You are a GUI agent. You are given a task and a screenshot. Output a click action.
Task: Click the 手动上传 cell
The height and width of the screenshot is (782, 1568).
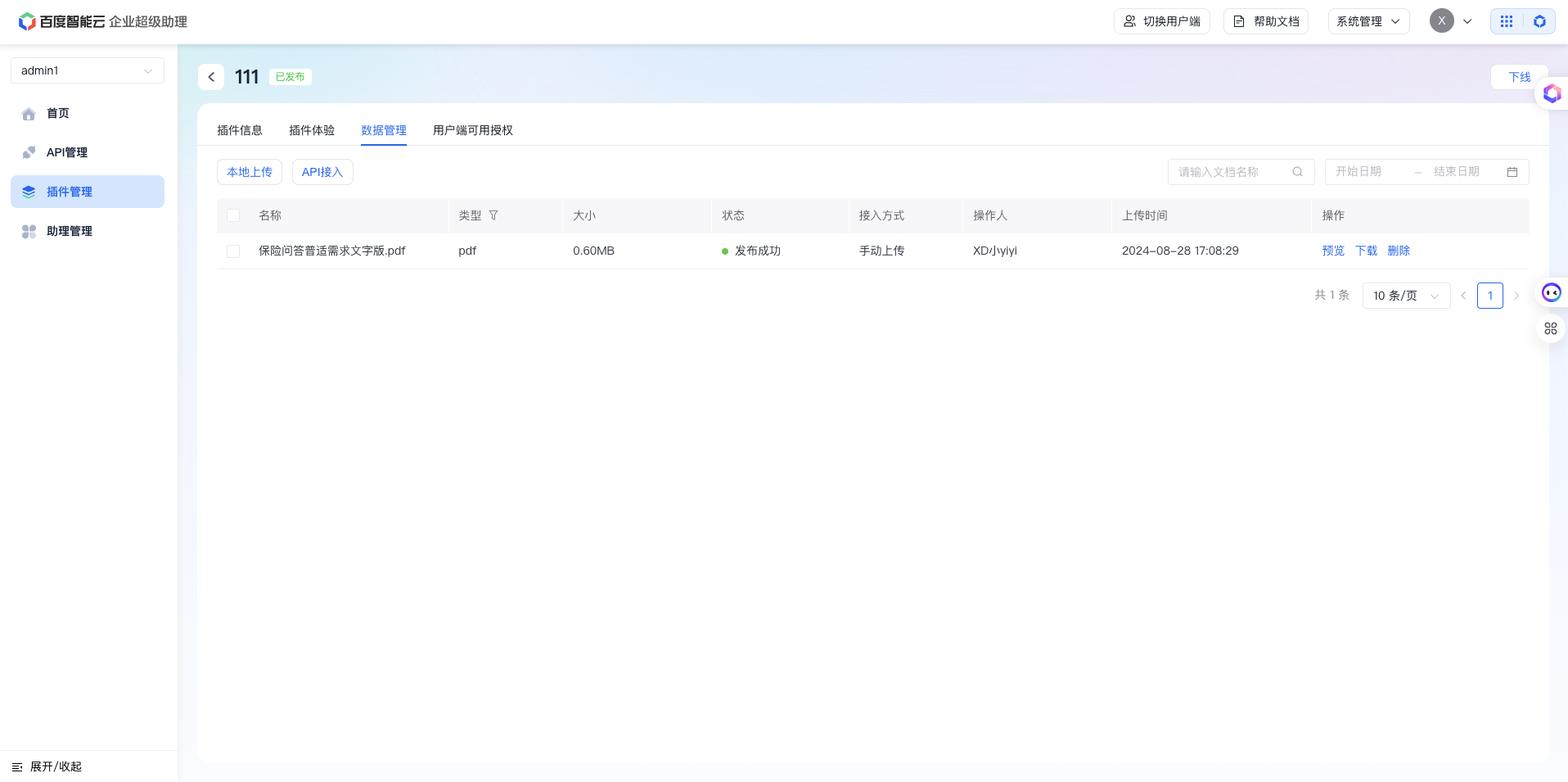(881, 251)
